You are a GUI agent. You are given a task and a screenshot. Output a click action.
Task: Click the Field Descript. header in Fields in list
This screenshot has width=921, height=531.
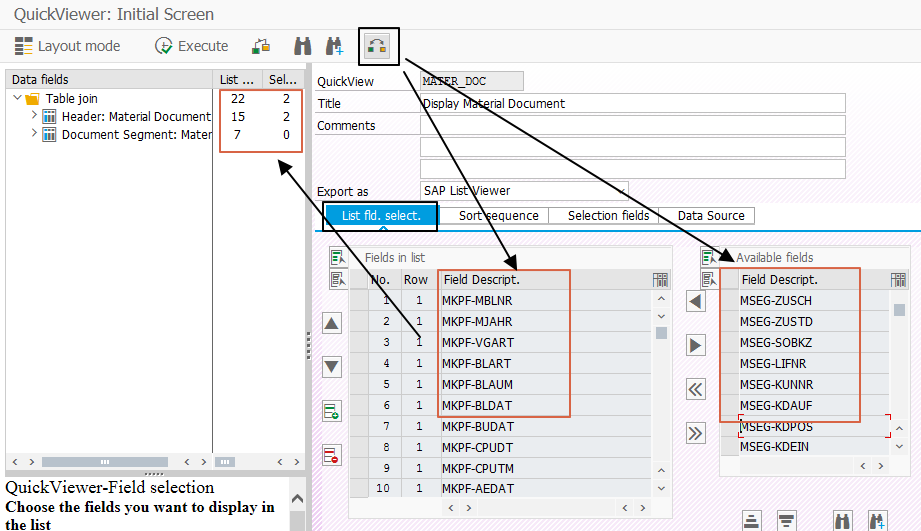click(545, 280)
